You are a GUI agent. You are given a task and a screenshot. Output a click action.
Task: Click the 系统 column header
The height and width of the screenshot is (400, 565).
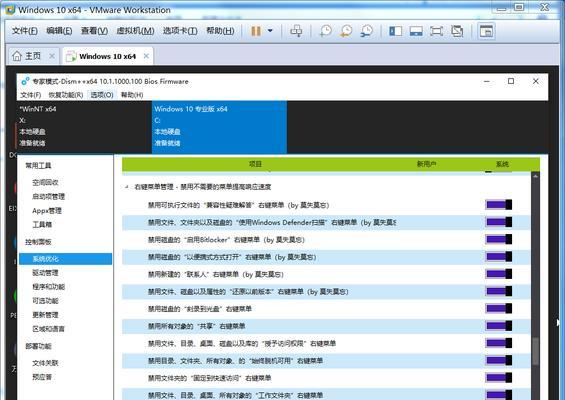pos(502,164)
